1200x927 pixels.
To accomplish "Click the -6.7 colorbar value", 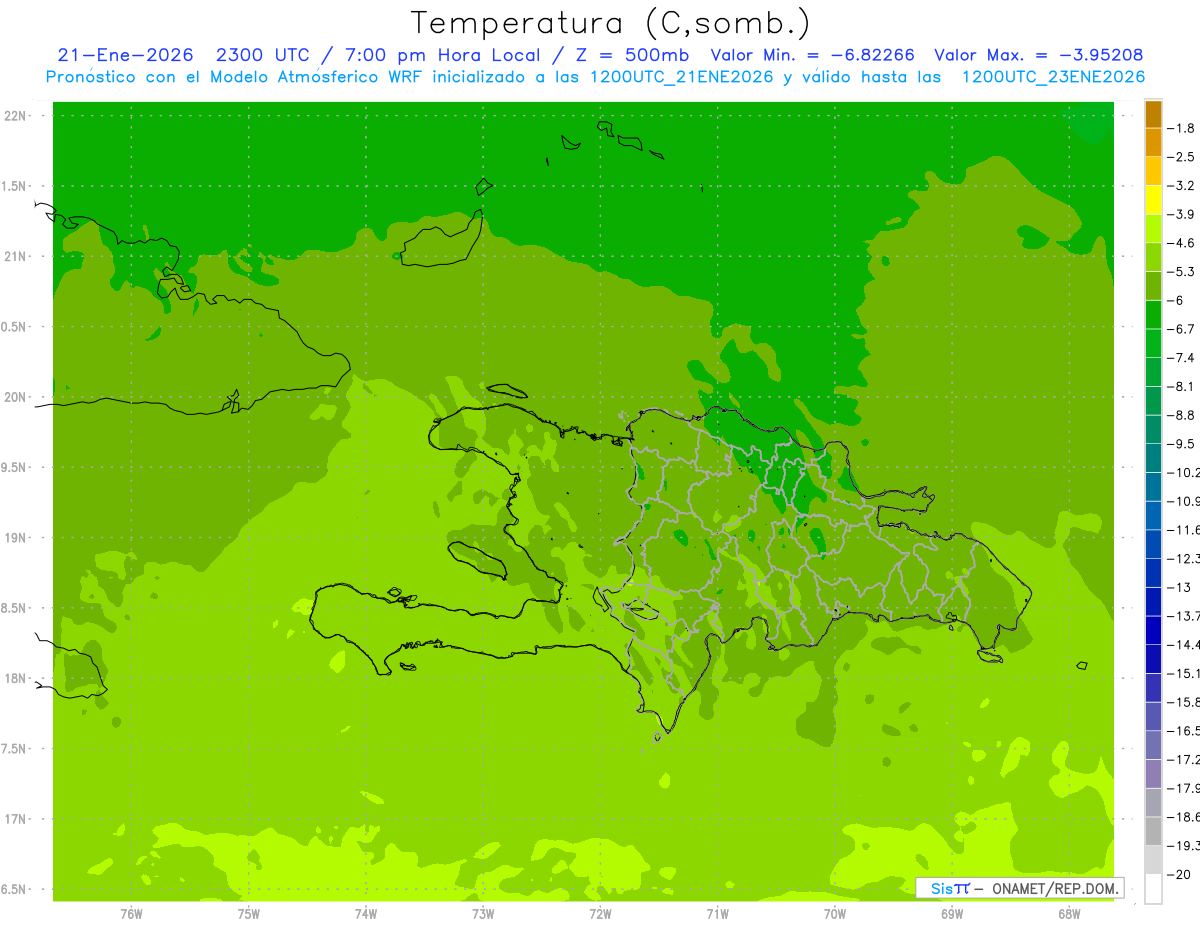I will tap(1182, 329).
